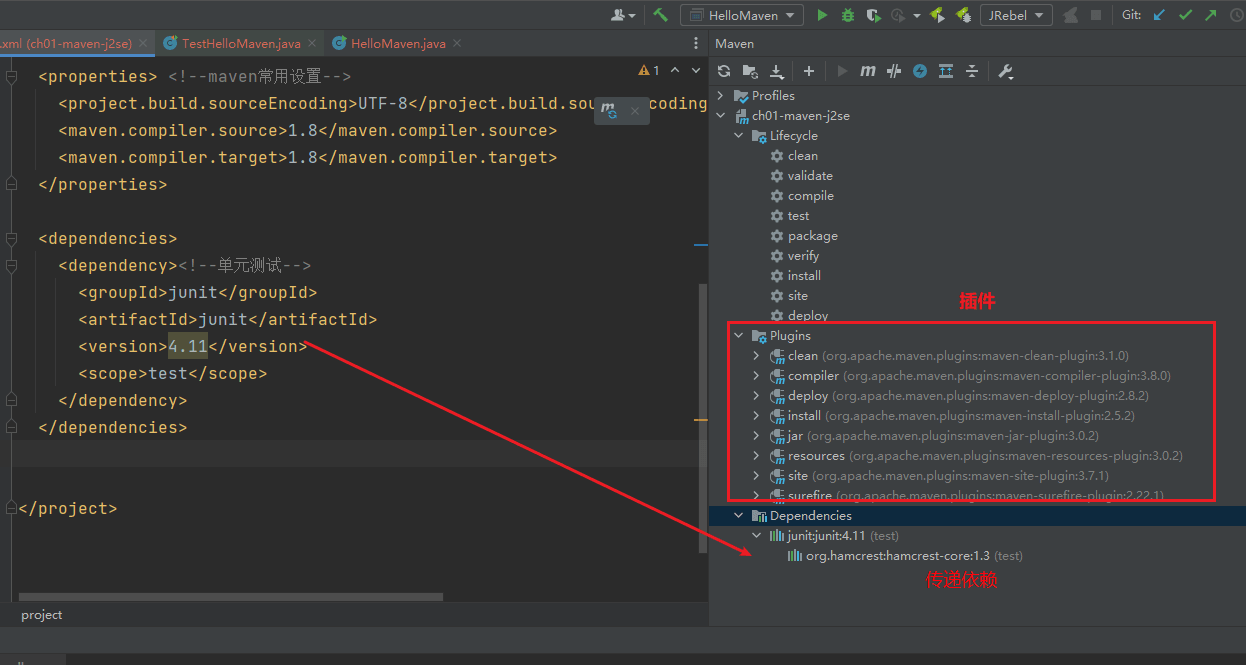Click the floating Load Maven Changes icon
Viewport: 1246px width, 665px height.
click(608, 111)
